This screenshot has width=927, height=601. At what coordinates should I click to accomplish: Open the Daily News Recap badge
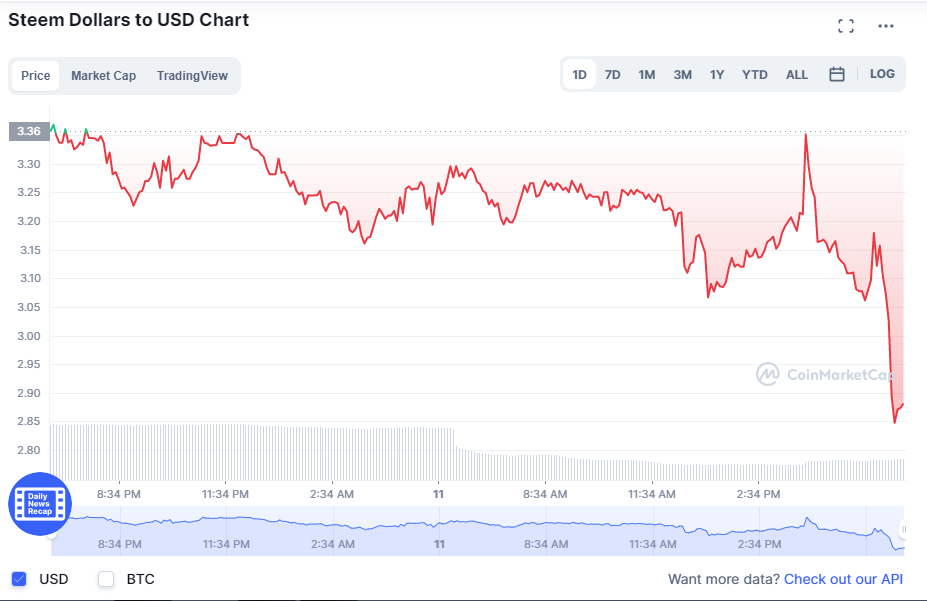coord(40,504)
